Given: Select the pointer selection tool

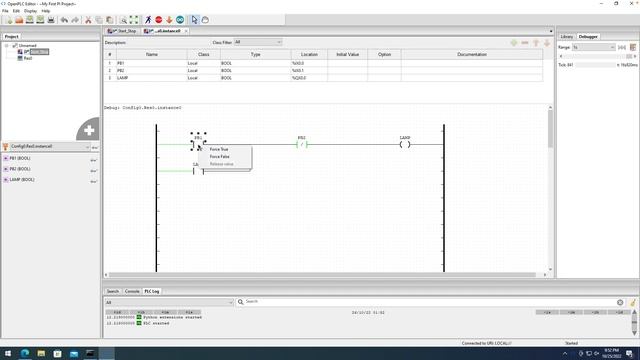Looking at the screenshot, I should (x=194, y=20).
